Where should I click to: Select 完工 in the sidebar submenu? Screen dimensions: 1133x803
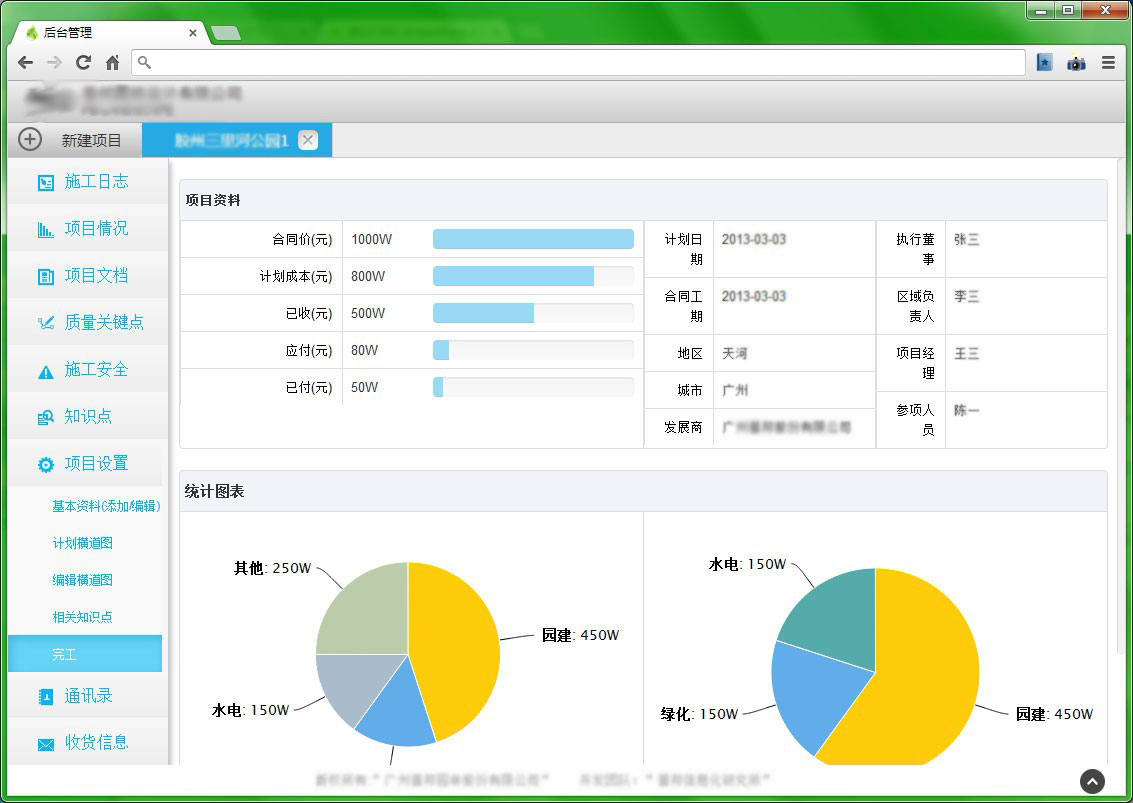coord(65,654)
